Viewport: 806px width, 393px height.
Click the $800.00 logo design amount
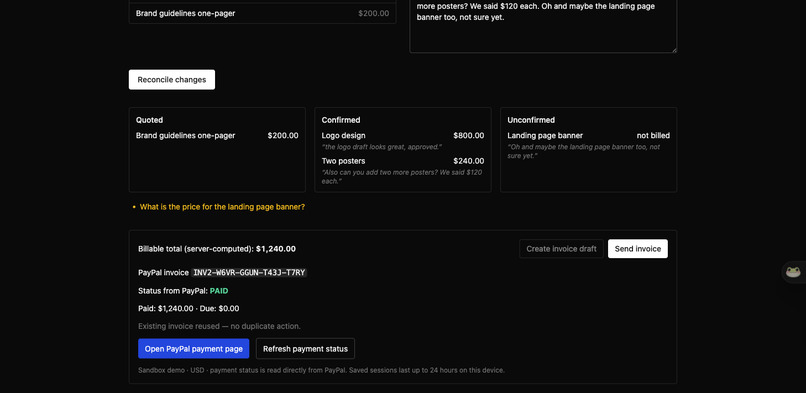(x=468, y=136)
